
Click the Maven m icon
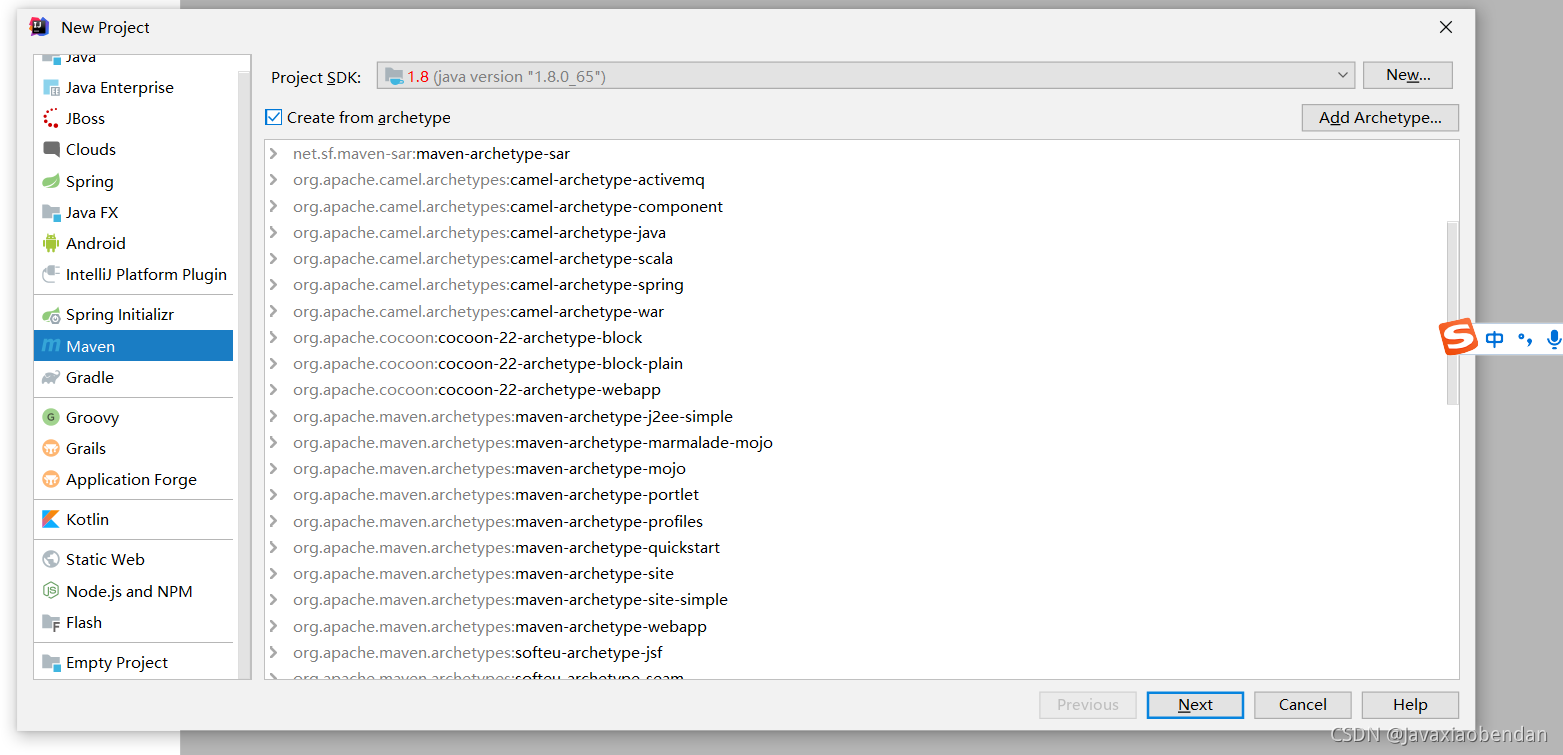51,347
